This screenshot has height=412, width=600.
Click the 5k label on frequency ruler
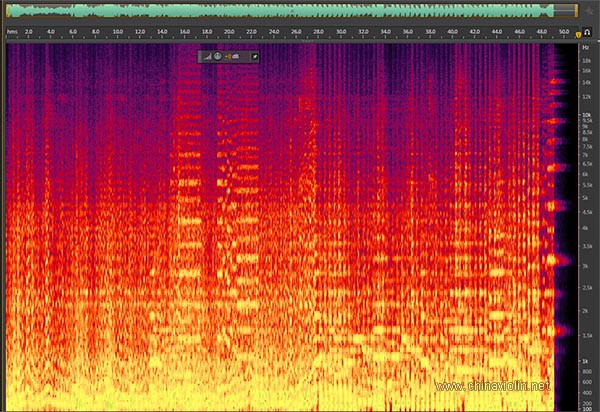tap(586, 198)
